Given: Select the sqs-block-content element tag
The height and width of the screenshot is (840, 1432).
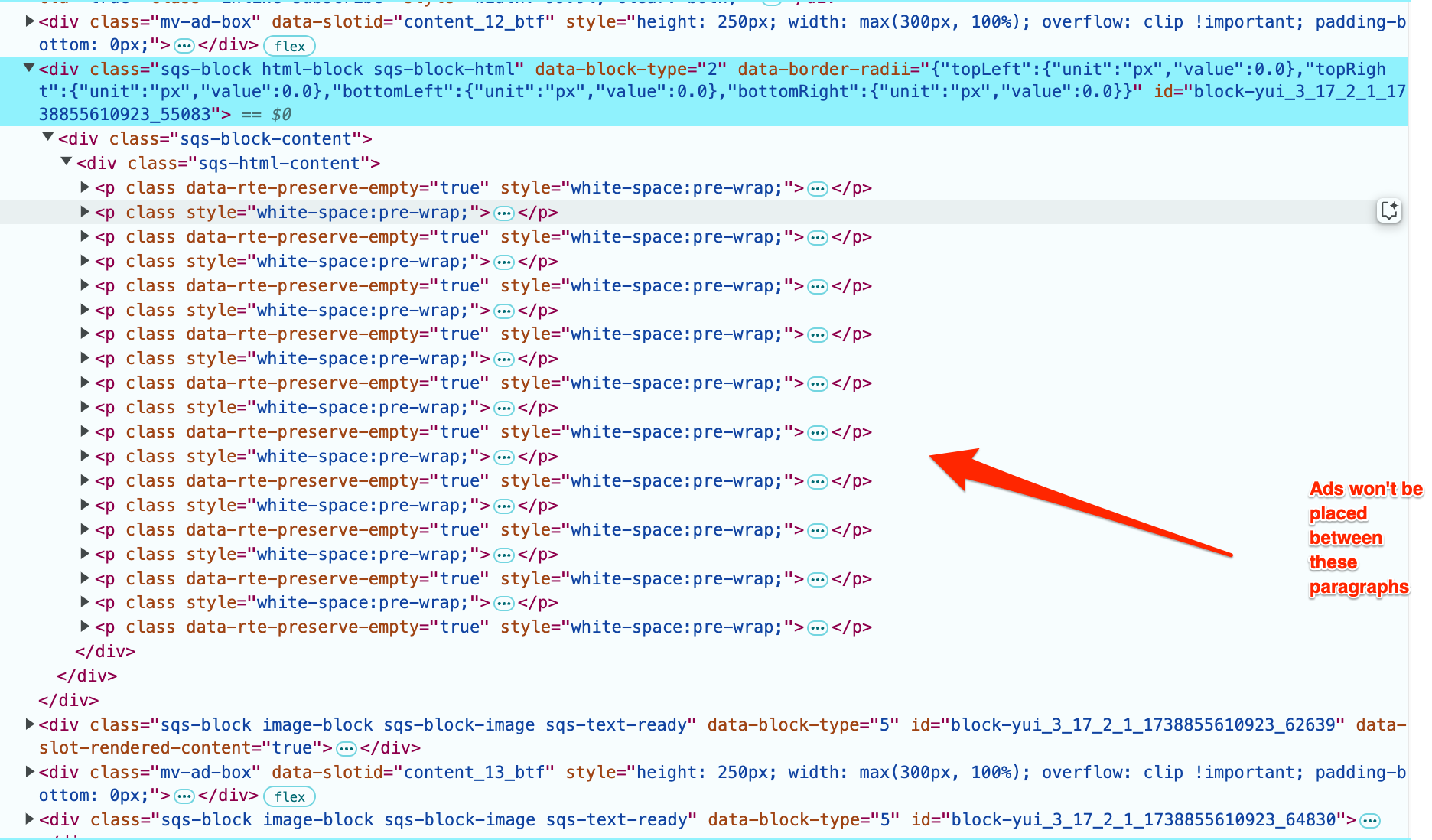Looking at the screenshot, I should coord(214,139).
